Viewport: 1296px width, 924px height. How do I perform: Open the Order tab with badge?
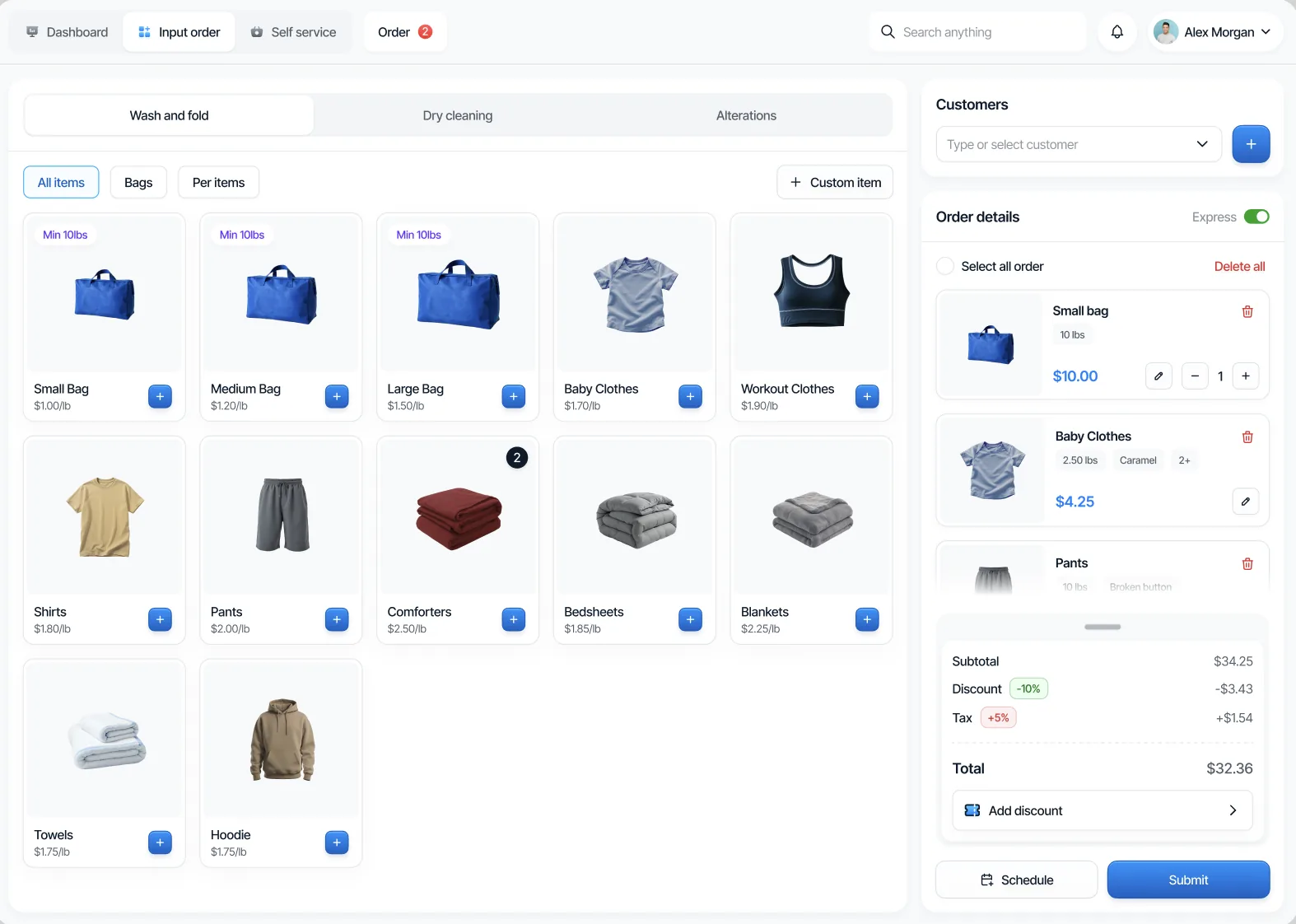(405, 32)
